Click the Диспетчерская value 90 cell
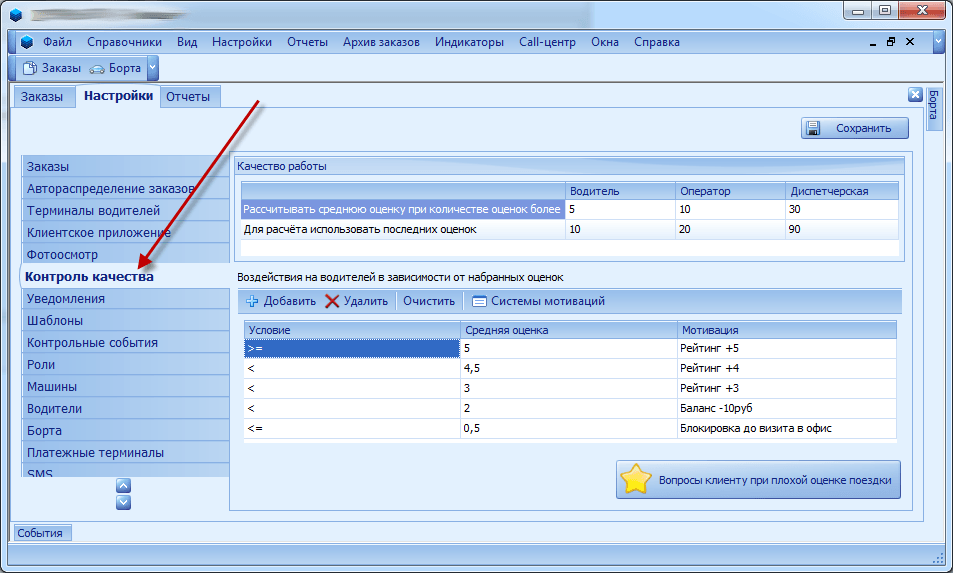This screenshot has width=953, height=573. pyautogui.click(x=842, y=229)
